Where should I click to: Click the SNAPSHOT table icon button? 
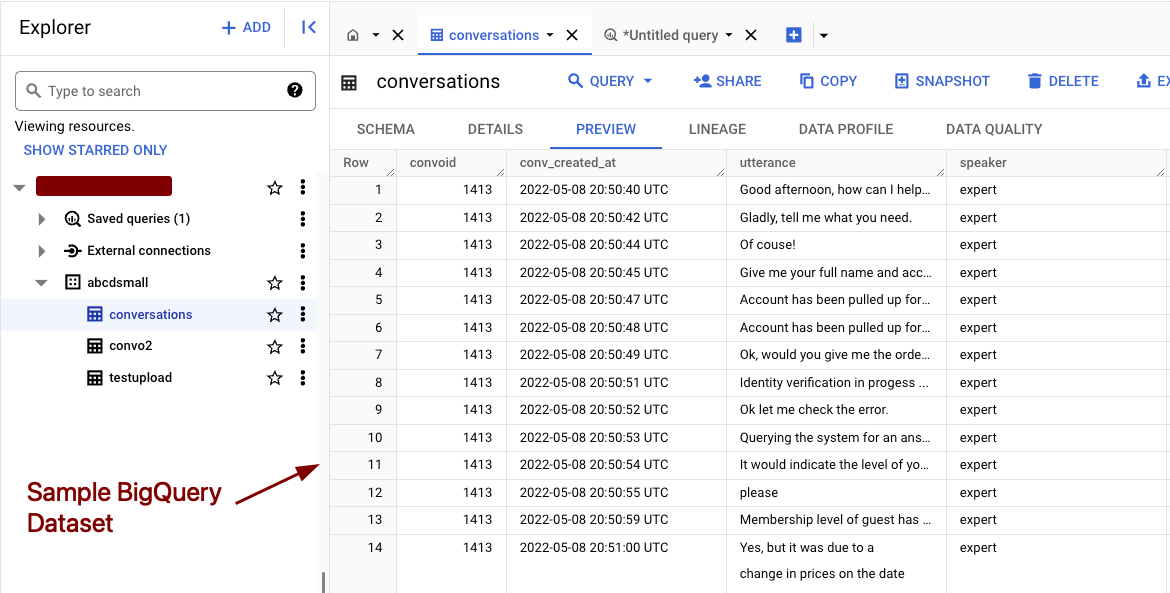point(941,81)
